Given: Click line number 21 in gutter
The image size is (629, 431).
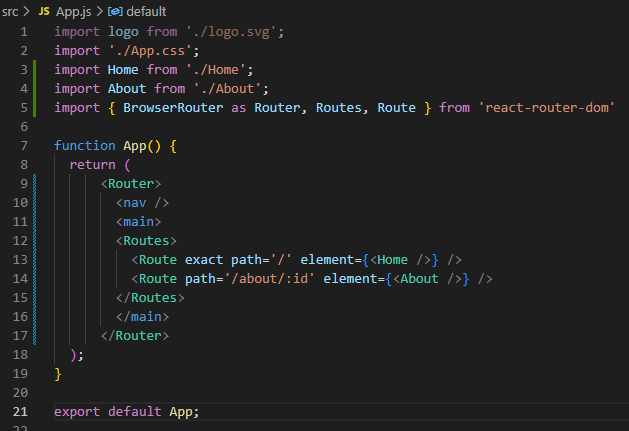Looking at the screenshot, I should (x=20, y=412).
